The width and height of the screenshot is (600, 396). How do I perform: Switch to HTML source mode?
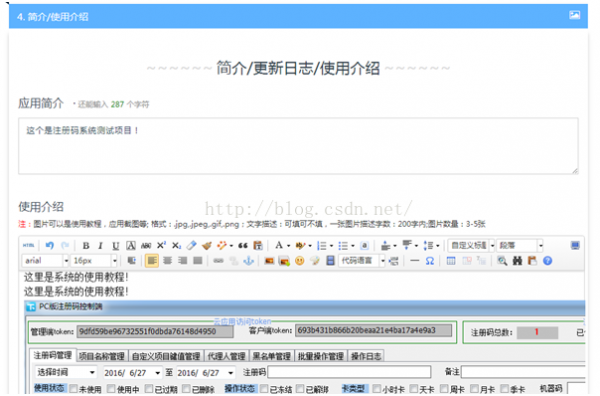tap(28, 245)
